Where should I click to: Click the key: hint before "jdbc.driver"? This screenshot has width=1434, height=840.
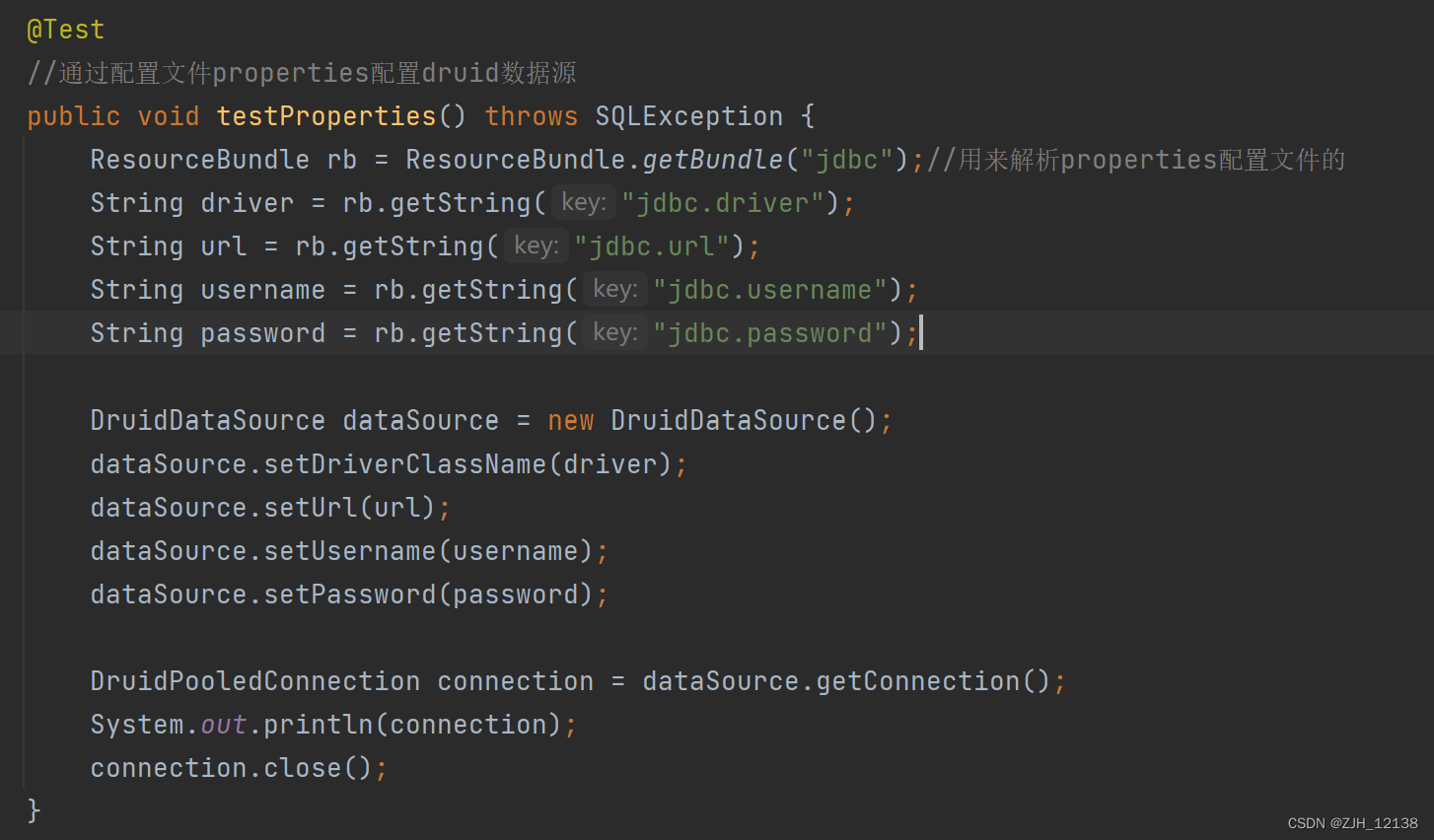point(584,203)
